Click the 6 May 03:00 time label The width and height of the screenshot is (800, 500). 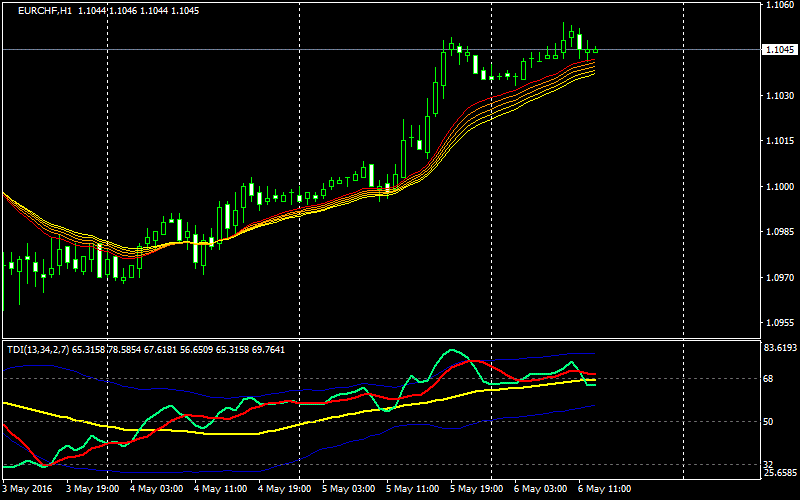click(540, 489)
